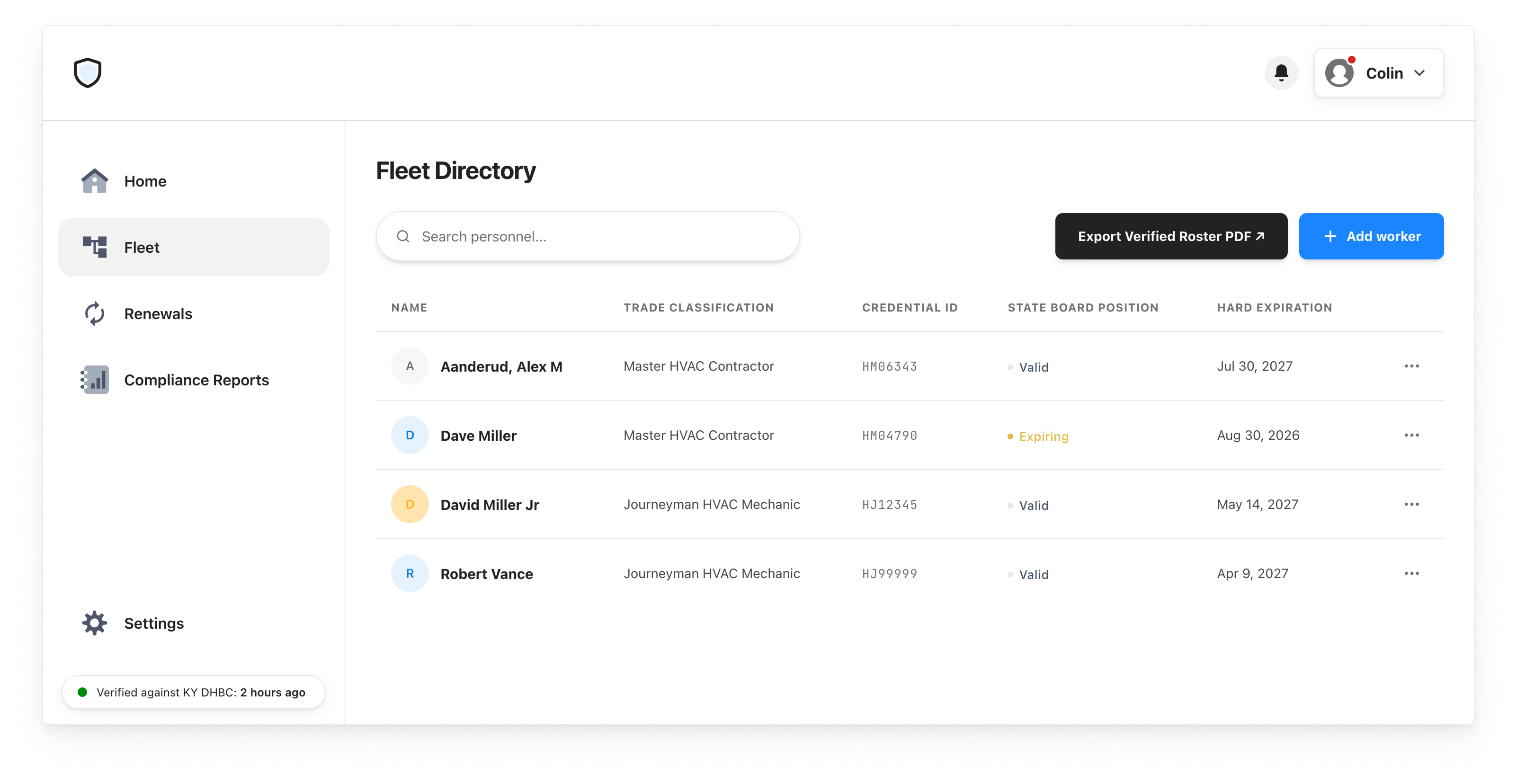Image resolution: width=1517 pixels, height=784 pixels.
Task: Click credential ID HM04790
Action: coord(889,435)
